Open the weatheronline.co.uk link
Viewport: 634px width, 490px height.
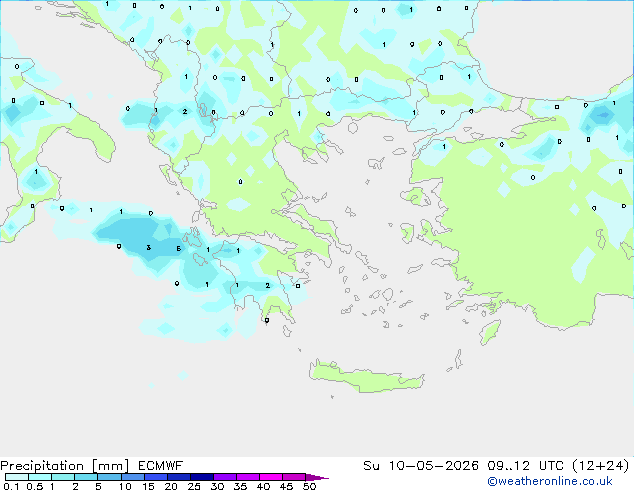[x=550, y=481]
